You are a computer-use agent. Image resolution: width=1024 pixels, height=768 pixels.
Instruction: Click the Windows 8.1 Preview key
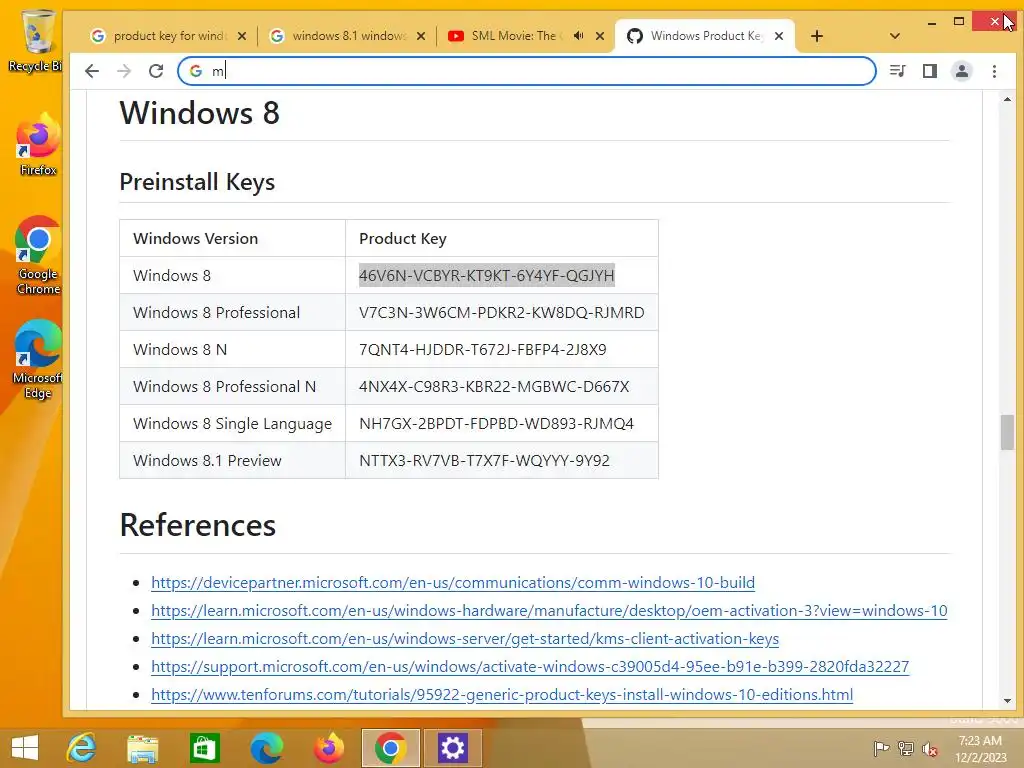[x=484, y=460]
